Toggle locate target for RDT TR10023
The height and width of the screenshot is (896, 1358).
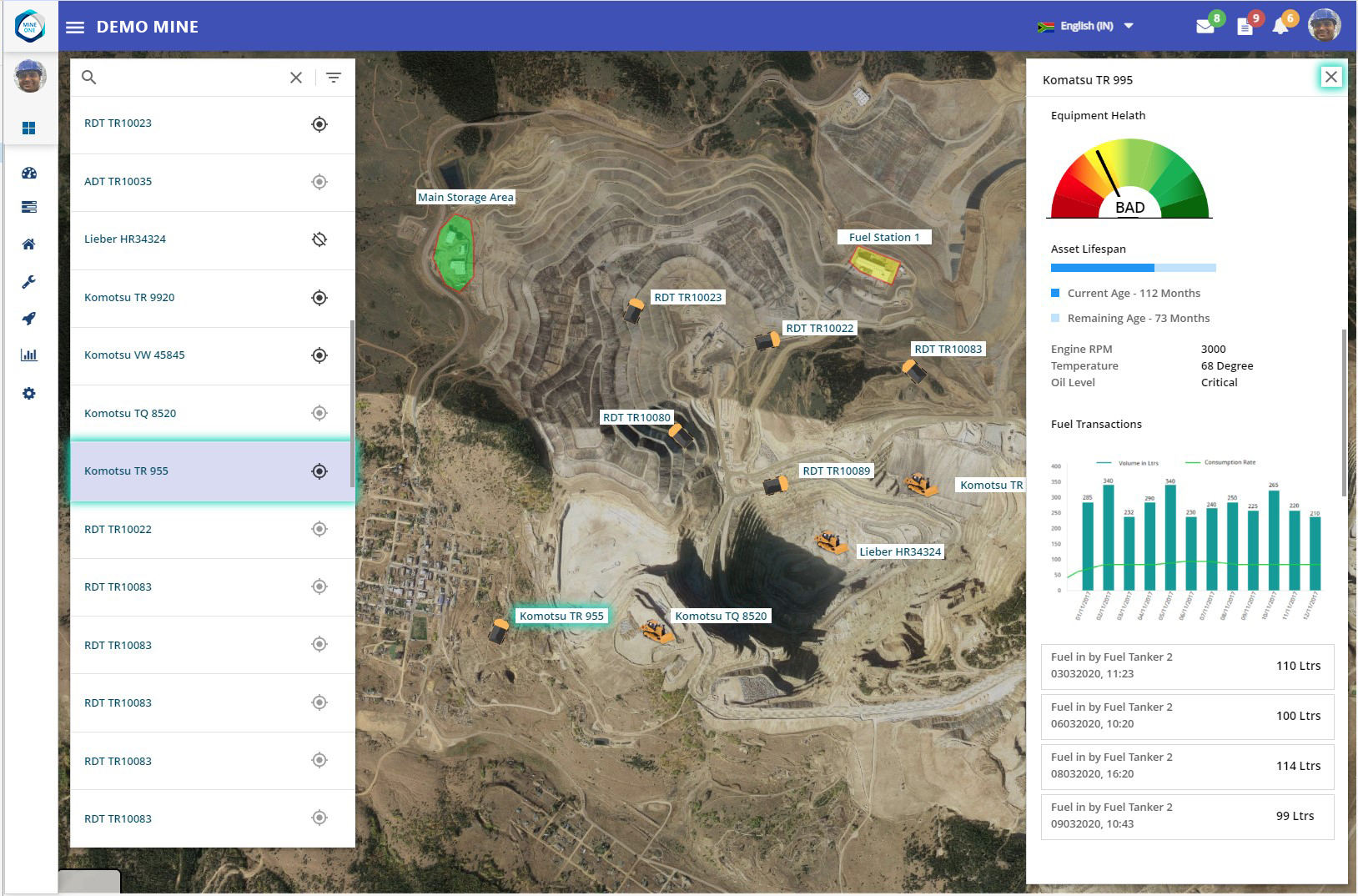pos(319,124)
